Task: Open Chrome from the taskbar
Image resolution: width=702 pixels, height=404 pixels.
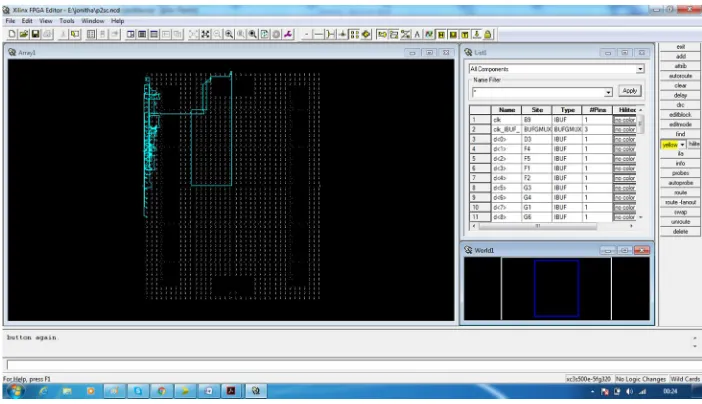Action: tap(162, 391)
